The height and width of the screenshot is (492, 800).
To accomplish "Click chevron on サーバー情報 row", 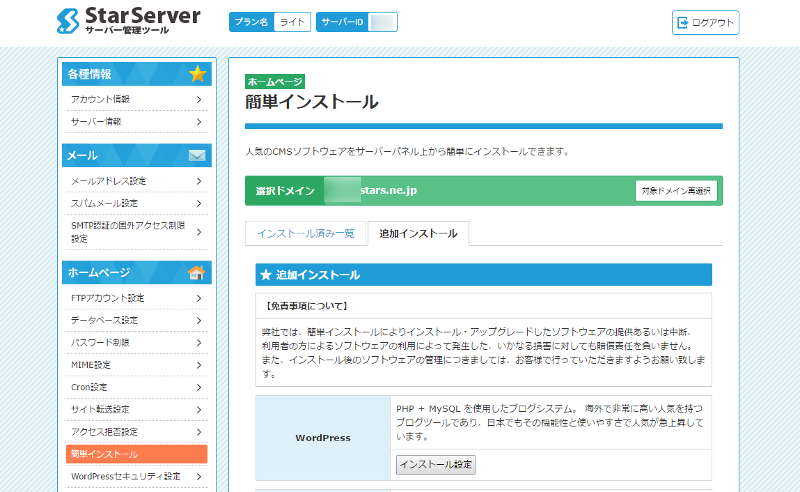I will click(x=199, y=122).
